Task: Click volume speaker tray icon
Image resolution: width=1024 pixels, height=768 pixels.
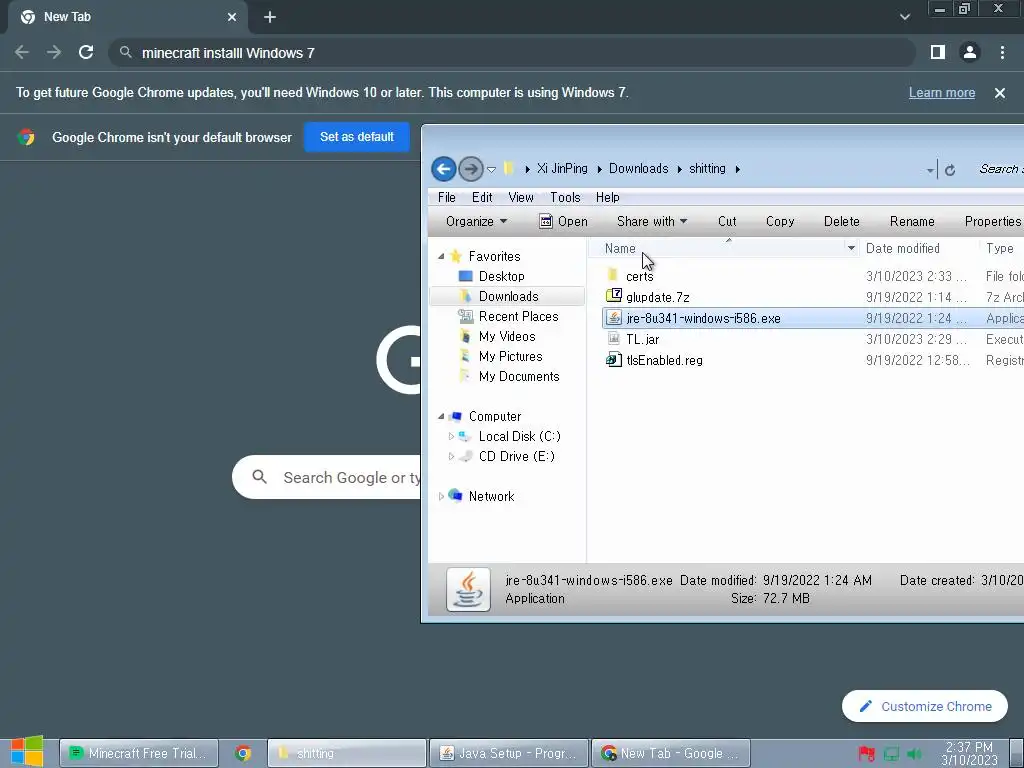Action: [x=914, y=754]
